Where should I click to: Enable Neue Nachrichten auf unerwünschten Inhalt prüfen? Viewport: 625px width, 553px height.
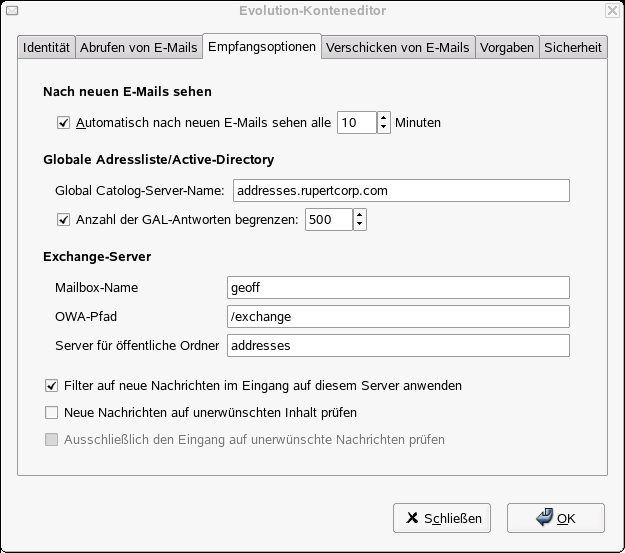51,412
